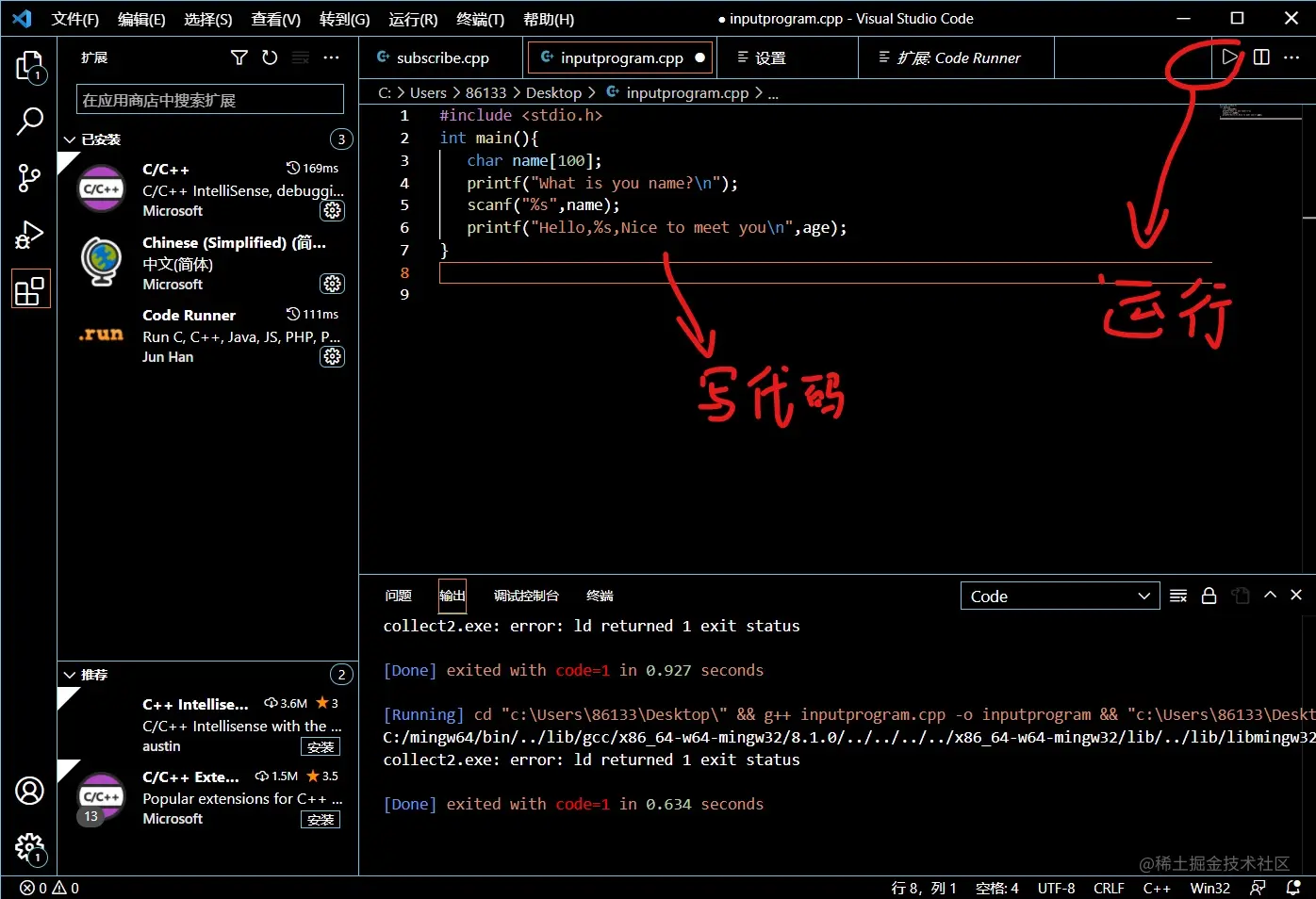This screenshot has width=1316, height=899.
Task: Switch to the inputprogram.cpp tab
Action: click(619, 57)
